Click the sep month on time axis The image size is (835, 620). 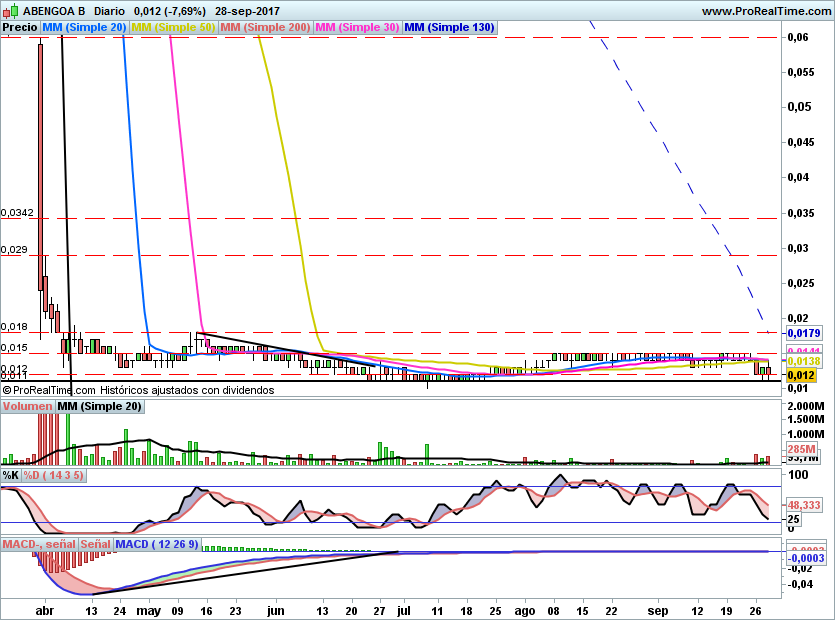click(x=658, y=611)
